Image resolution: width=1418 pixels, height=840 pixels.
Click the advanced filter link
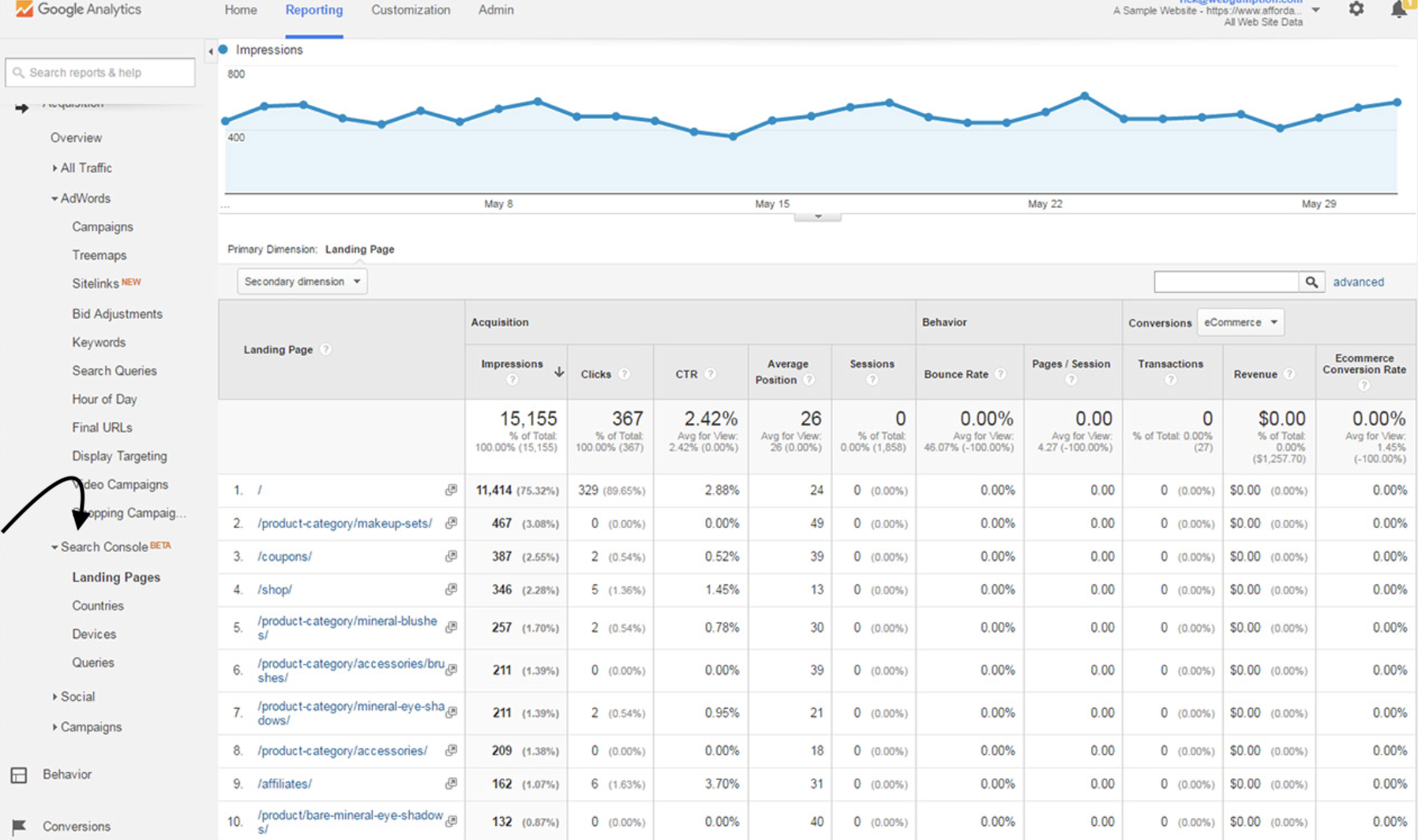click(1358, 282)
